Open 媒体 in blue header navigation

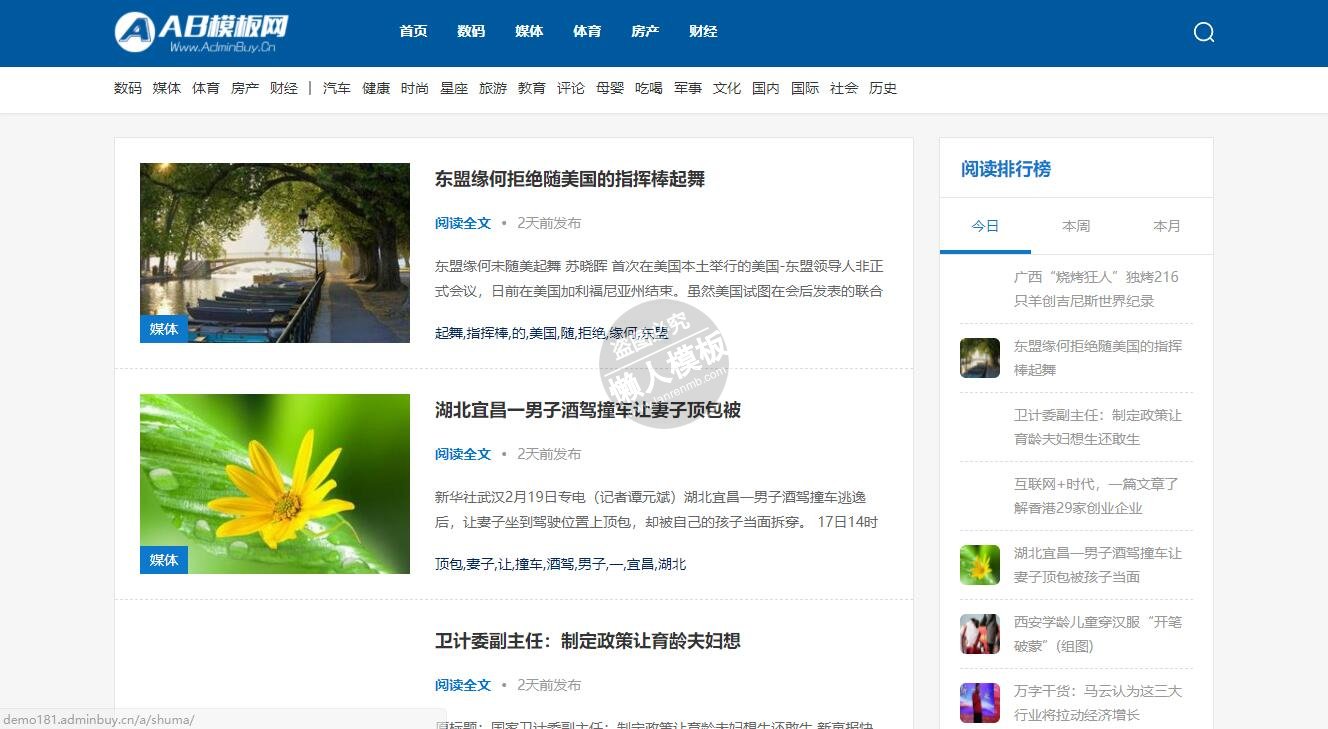click(529, 31)
